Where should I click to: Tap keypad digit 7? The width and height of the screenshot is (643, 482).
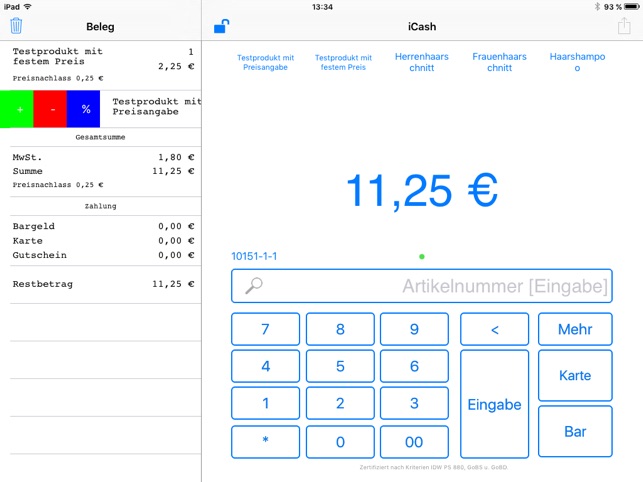coord(265,329)
